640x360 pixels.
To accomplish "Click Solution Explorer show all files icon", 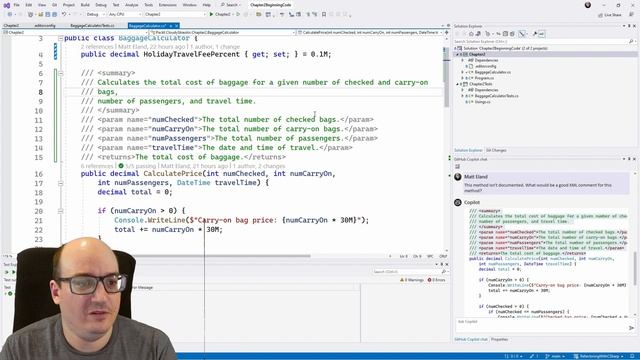I will (512, 34).
